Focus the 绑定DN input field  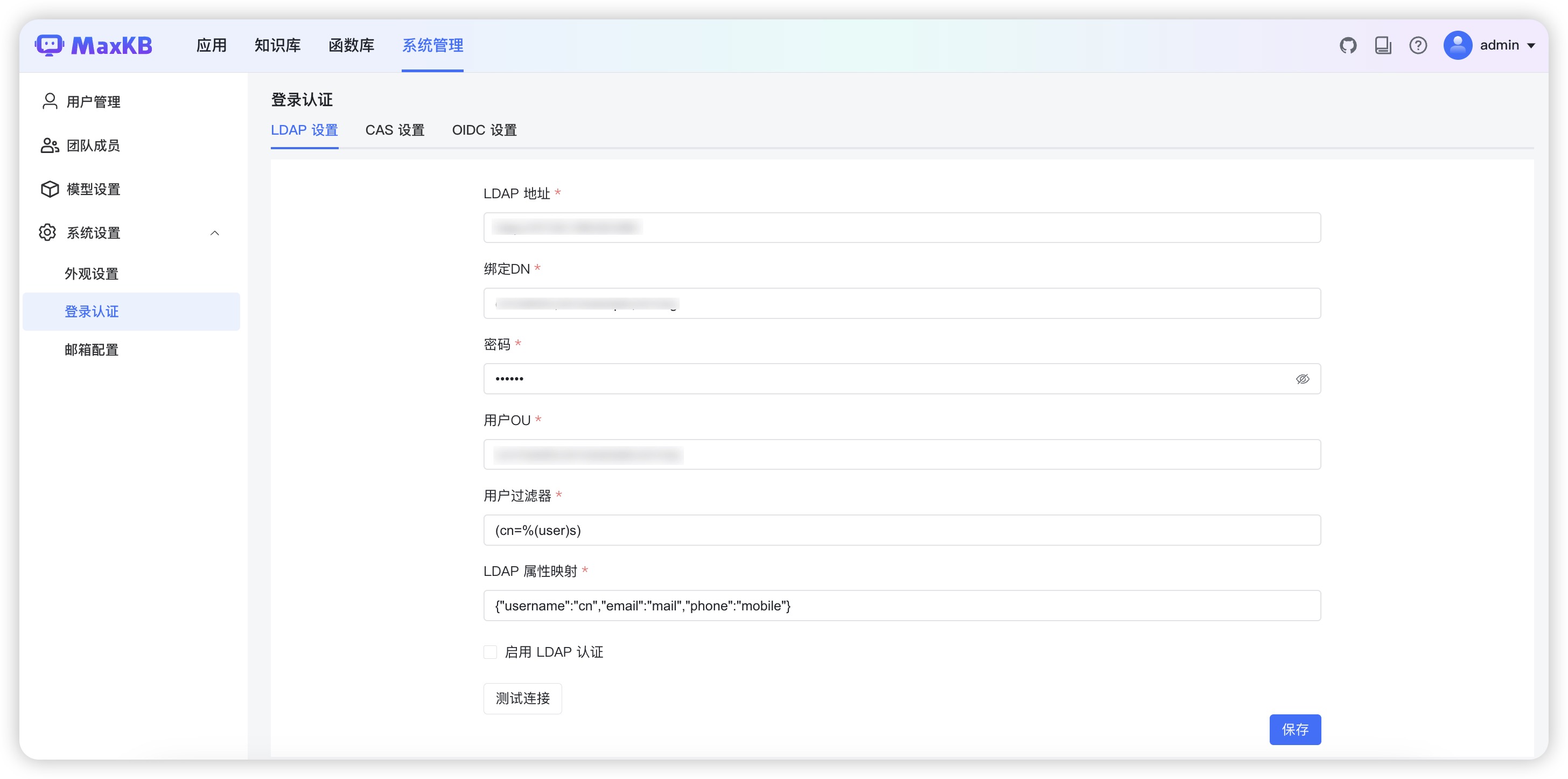901,303
